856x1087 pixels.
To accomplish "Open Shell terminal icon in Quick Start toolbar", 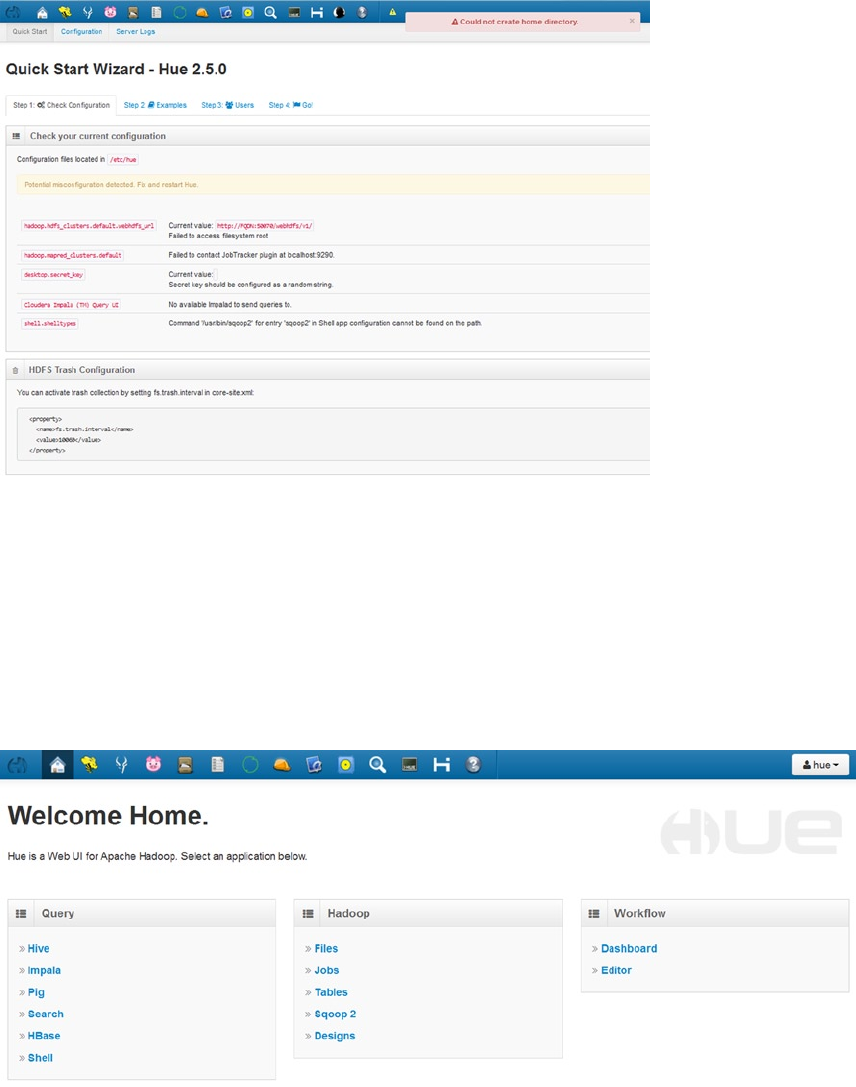I will pos(294,12).
